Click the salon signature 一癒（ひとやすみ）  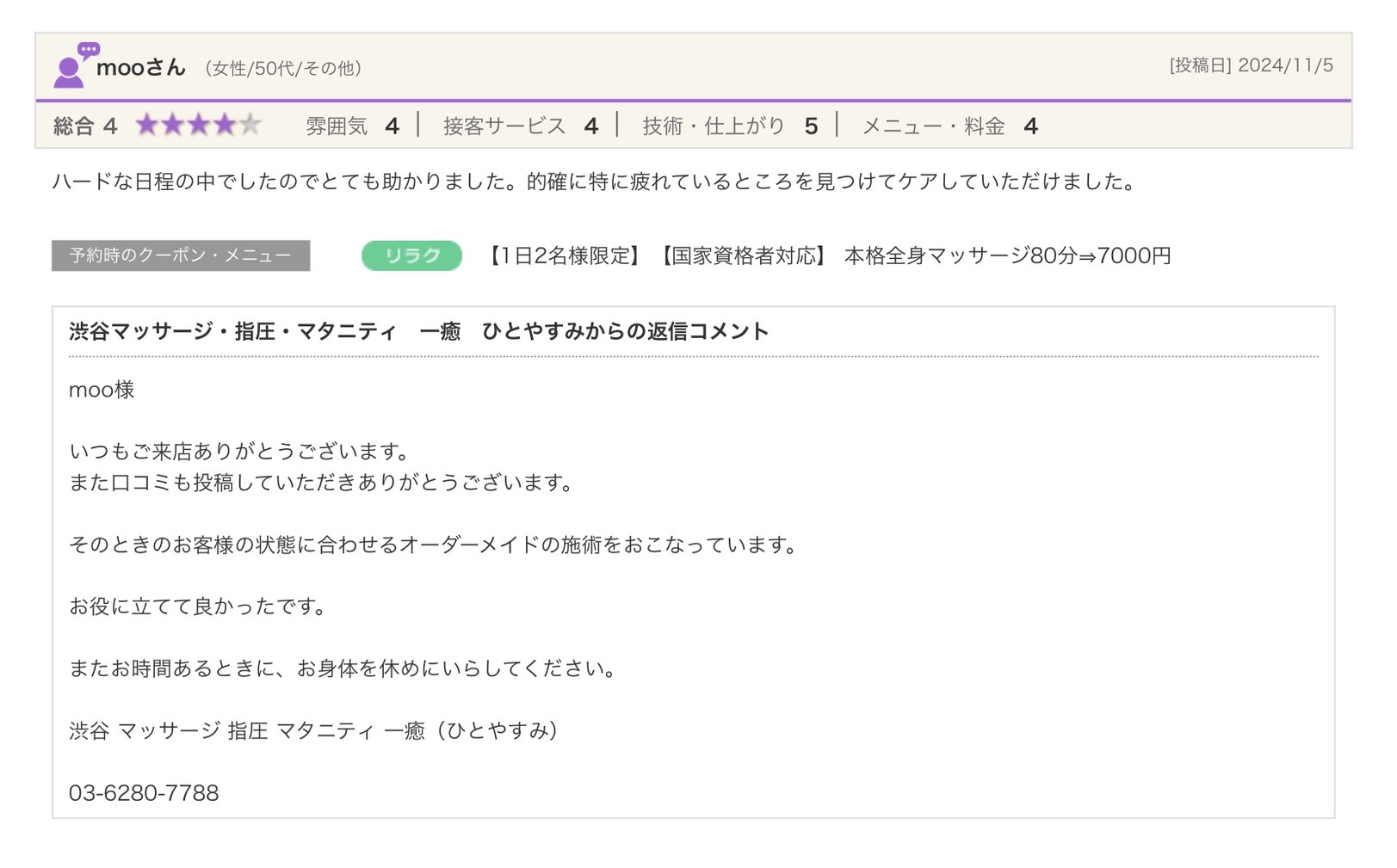coord(316,730)
